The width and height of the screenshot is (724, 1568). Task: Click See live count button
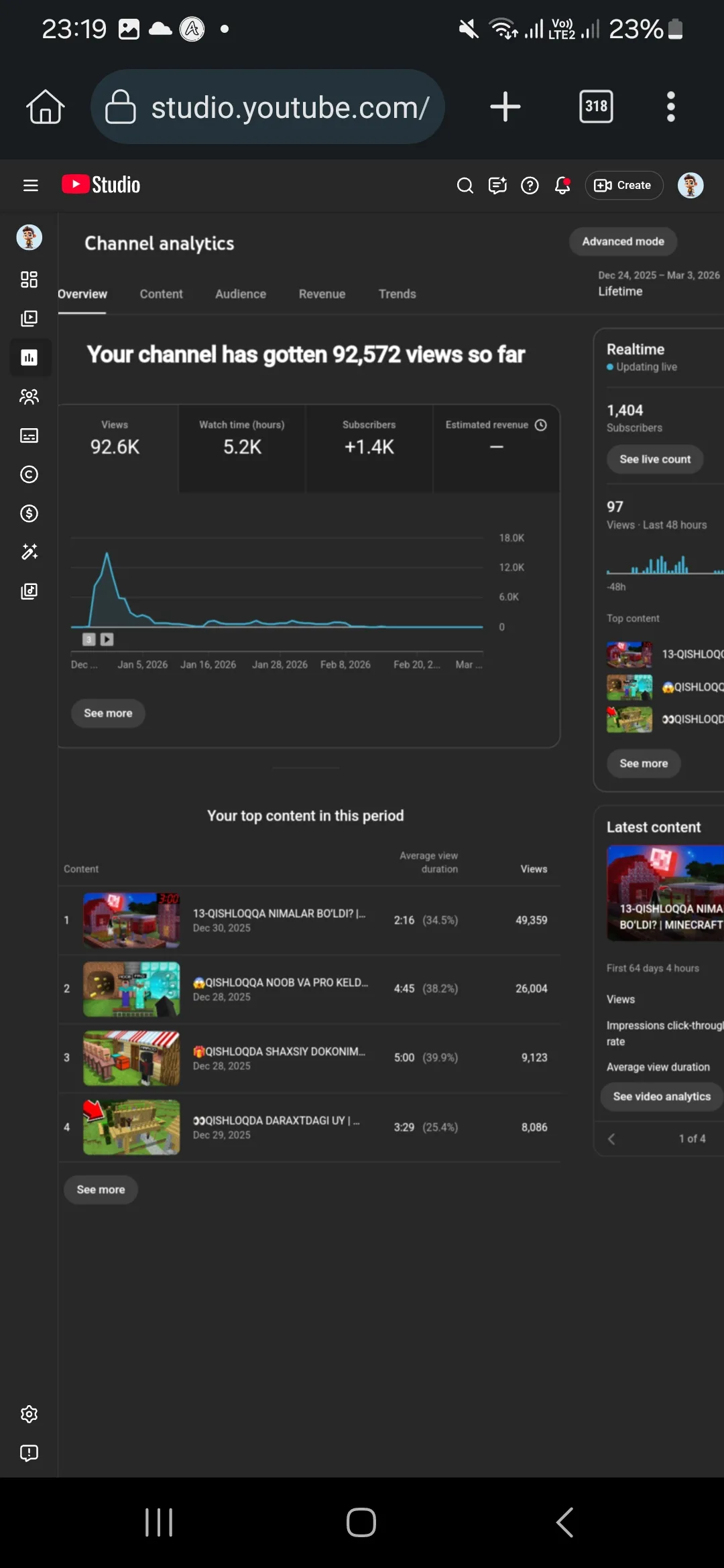pyautogui.click(x=655, y=459)
